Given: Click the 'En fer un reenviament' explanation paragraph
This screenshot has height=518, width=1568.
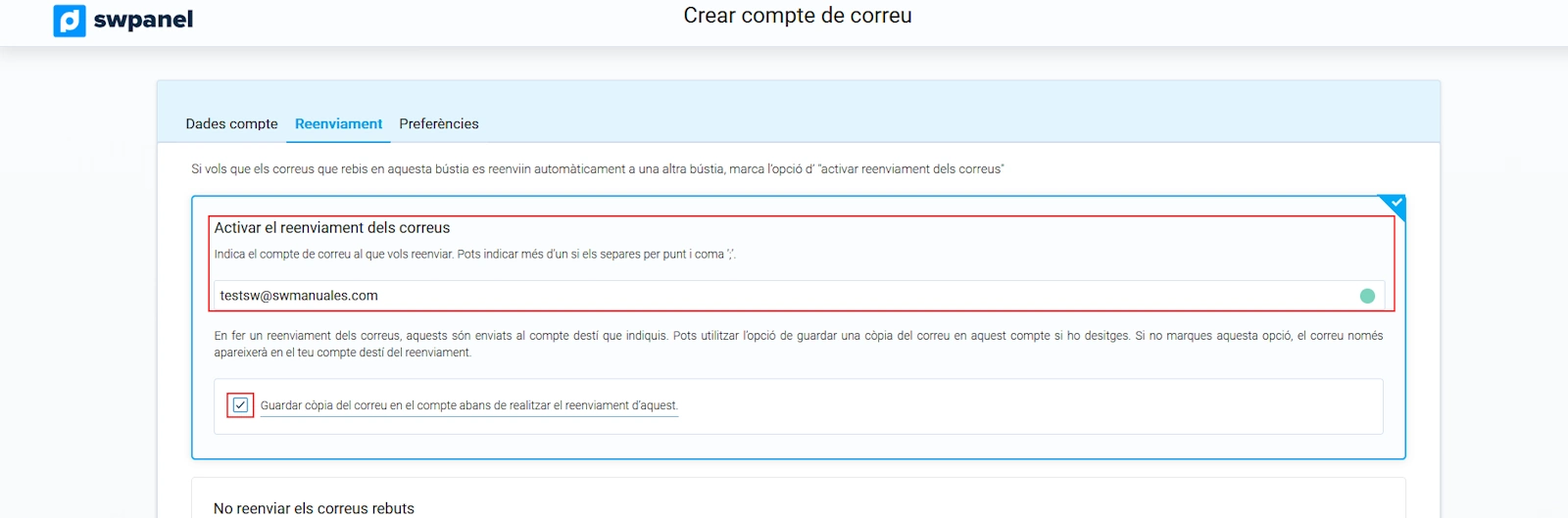Looking at the screenshot, I should pyautogui.click(x=798, y=344).
